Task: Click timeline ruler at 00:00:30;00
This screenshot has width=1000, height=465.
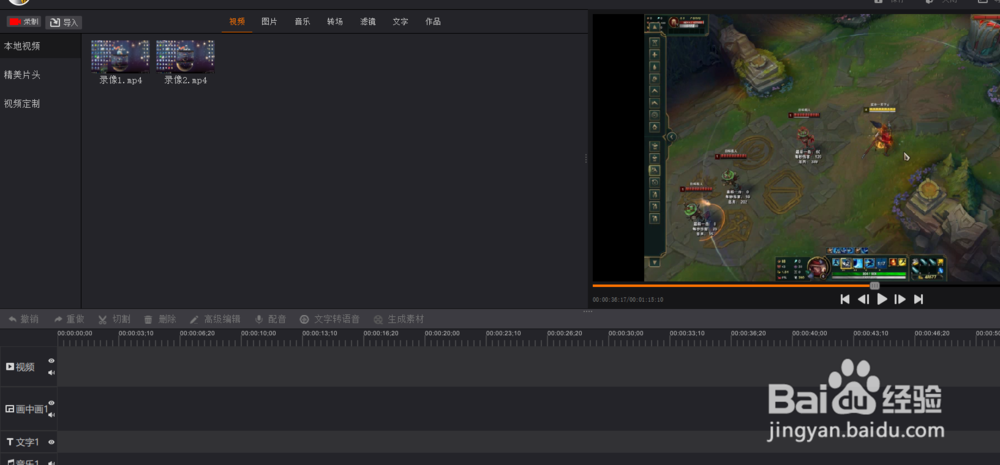Action: click(626, 334)
